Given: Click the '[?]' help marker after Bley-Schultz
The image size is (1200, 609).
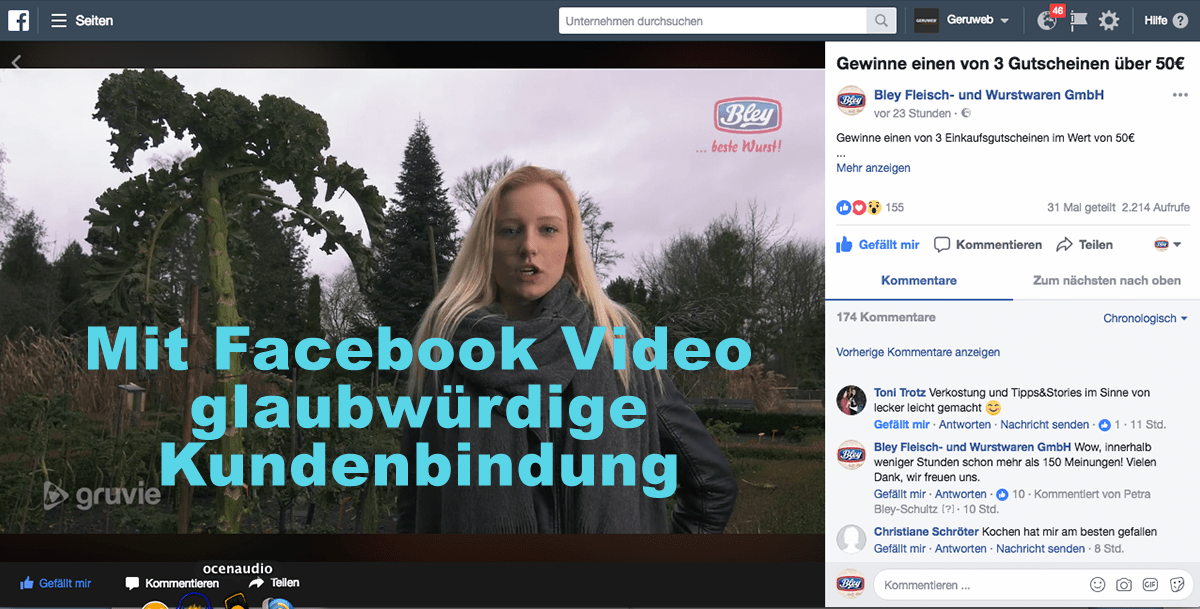Looking at the screenshot, I should [x=948, y=509].
